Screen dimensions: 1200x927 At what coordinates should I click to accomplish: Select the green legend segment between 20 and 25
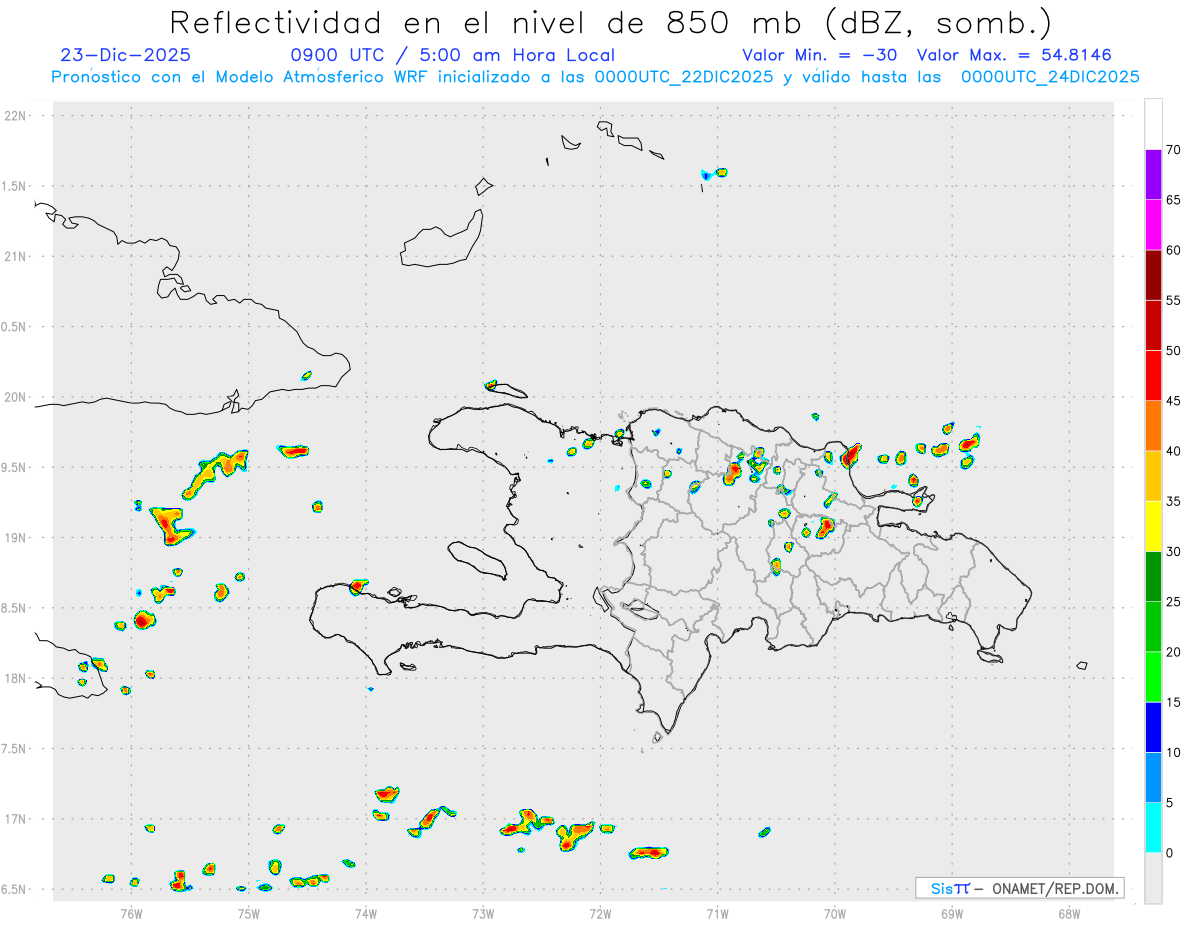coord(1153,627)
